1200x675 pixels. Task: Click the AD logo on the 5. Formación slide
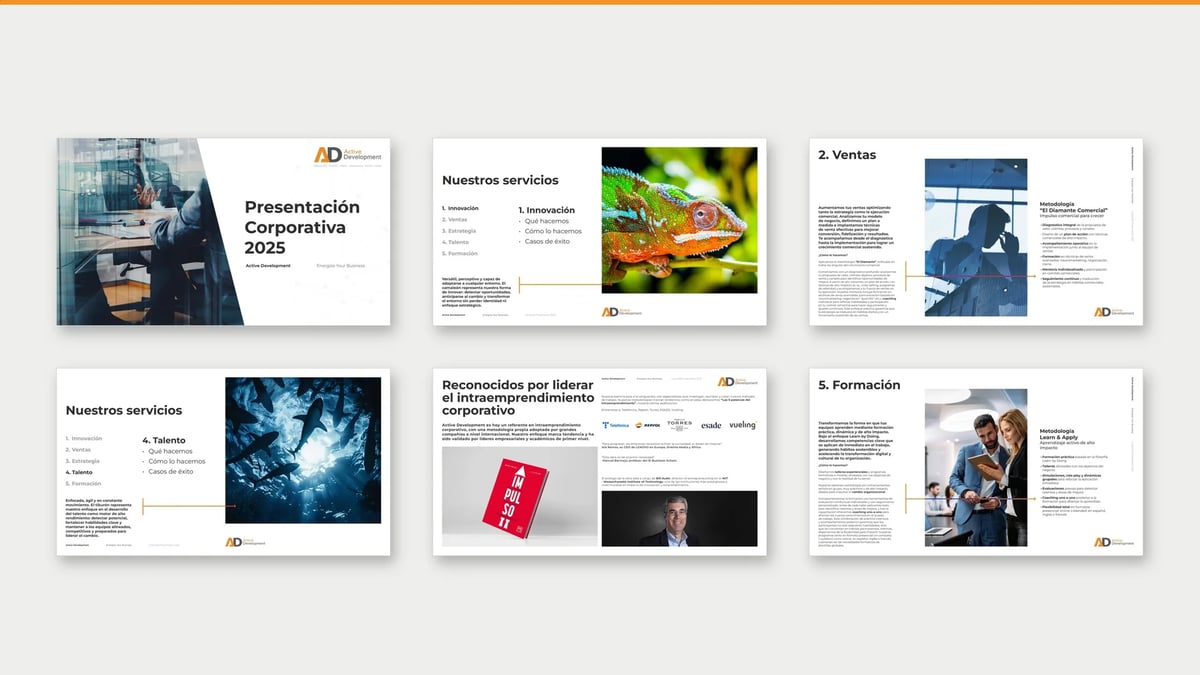(1114, 542)
